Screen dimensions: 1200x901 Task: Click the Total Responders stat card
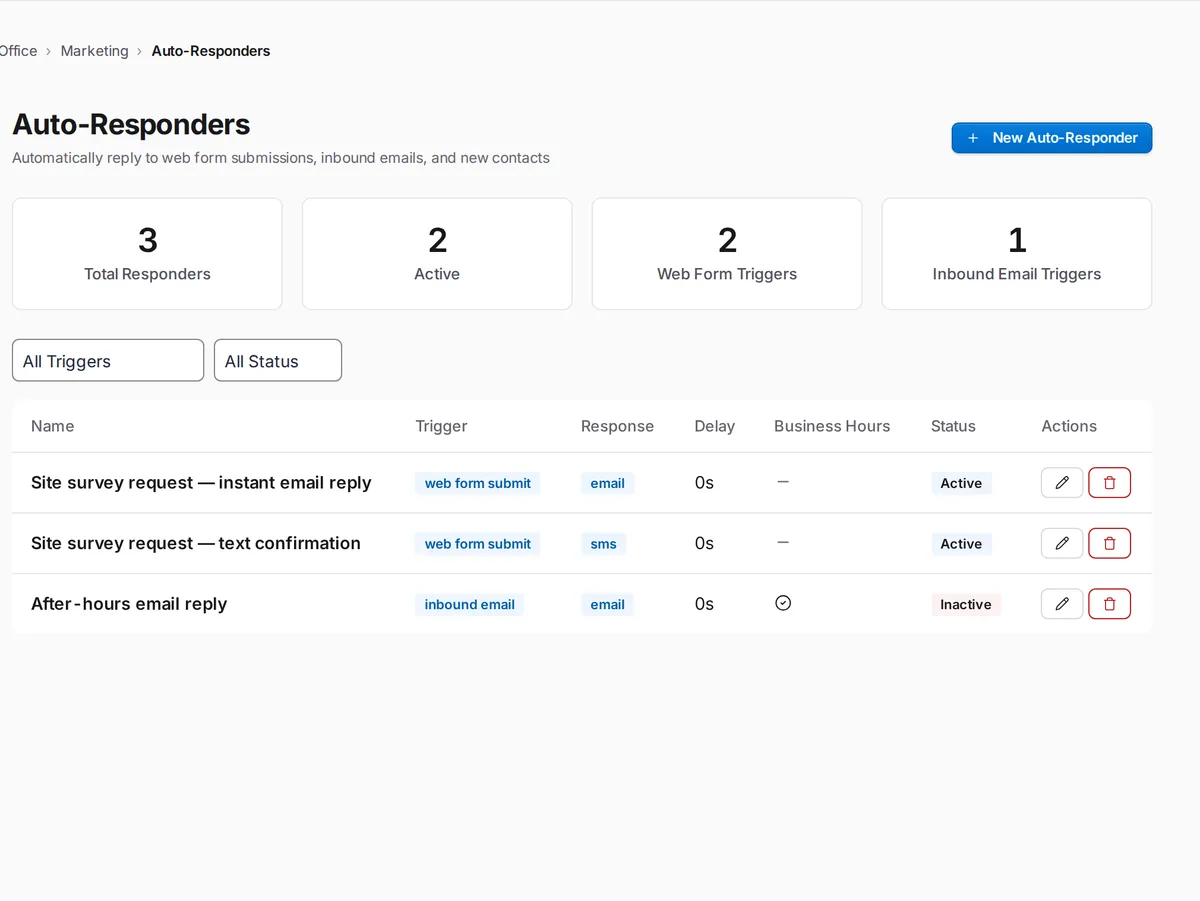[x=147, y=254]
